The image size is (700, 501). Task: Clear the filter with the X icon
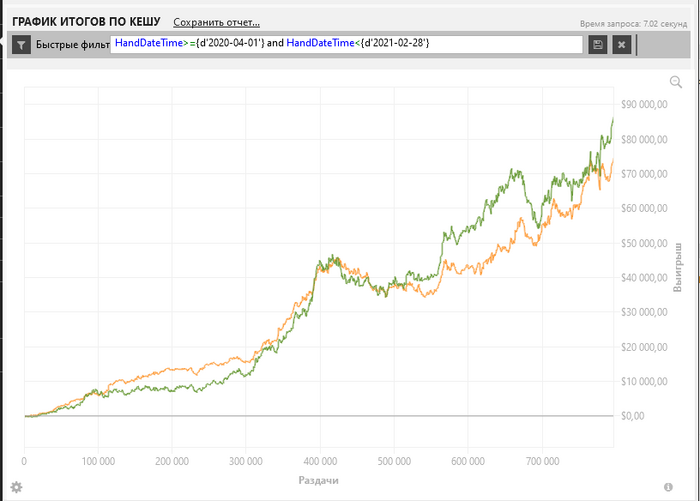pos(621,45)
